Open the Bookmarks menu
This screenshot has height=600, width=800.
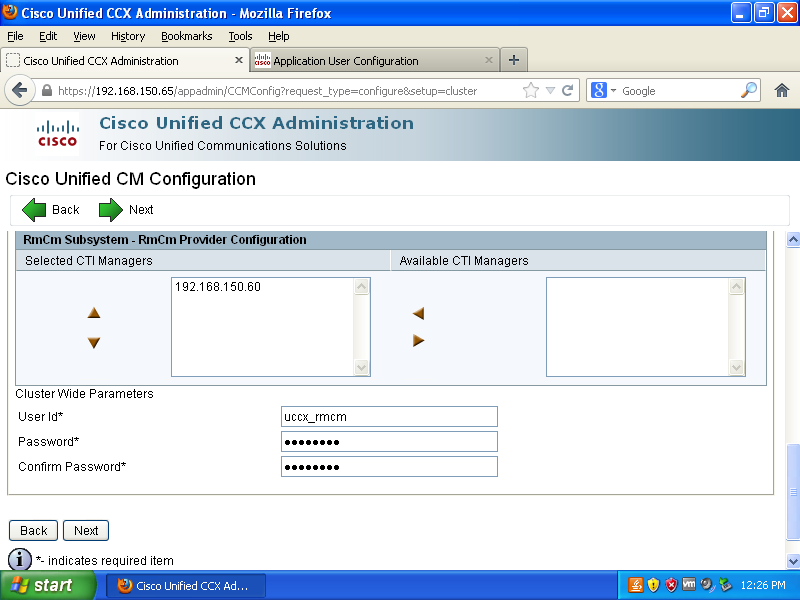(187, 36)
